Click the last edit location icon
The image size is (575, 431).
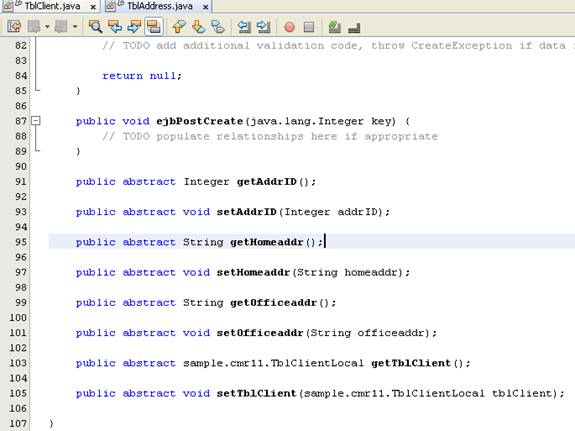click(x=15, y=26)
